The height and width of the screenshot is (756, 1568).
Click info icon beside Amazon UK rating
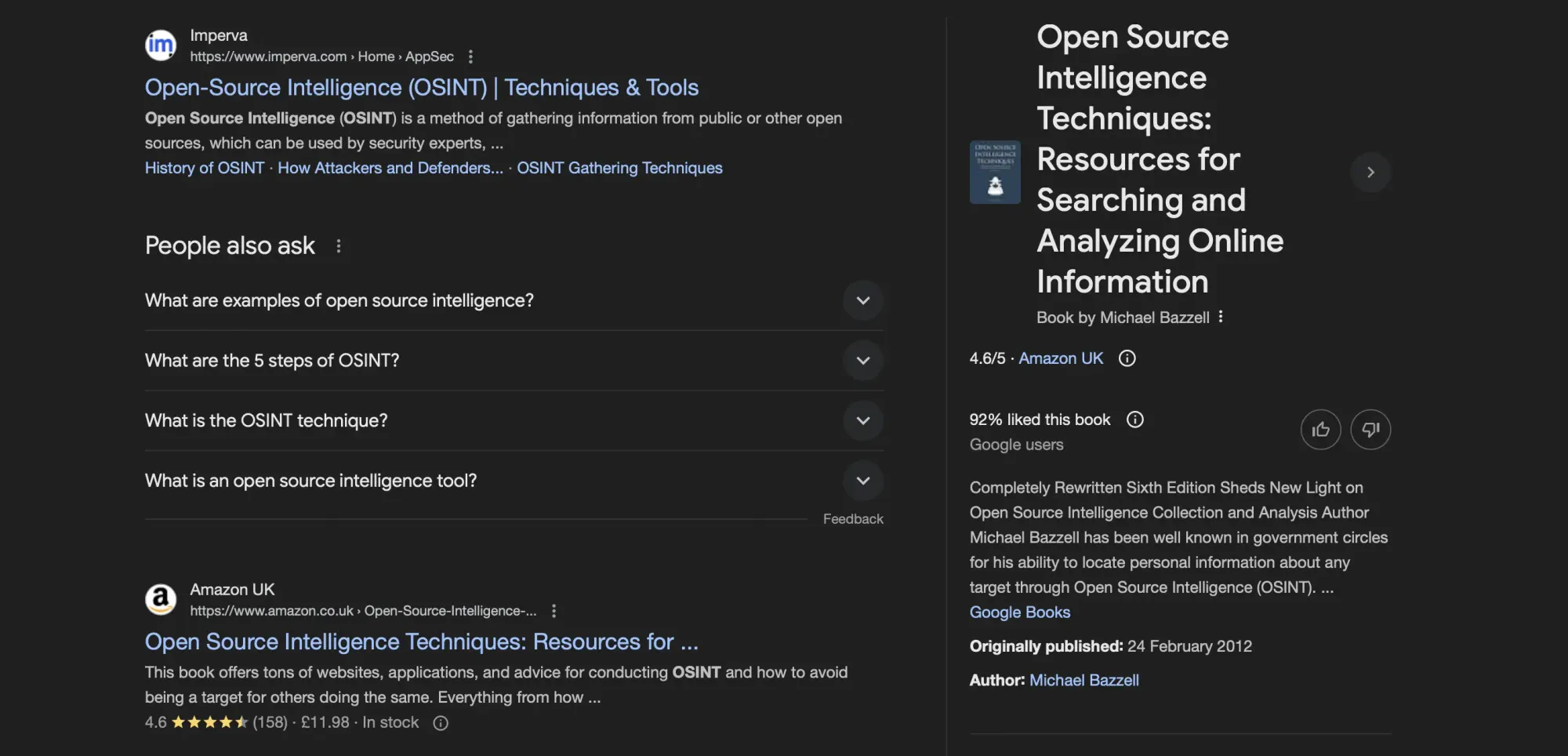click(1127, 358)
